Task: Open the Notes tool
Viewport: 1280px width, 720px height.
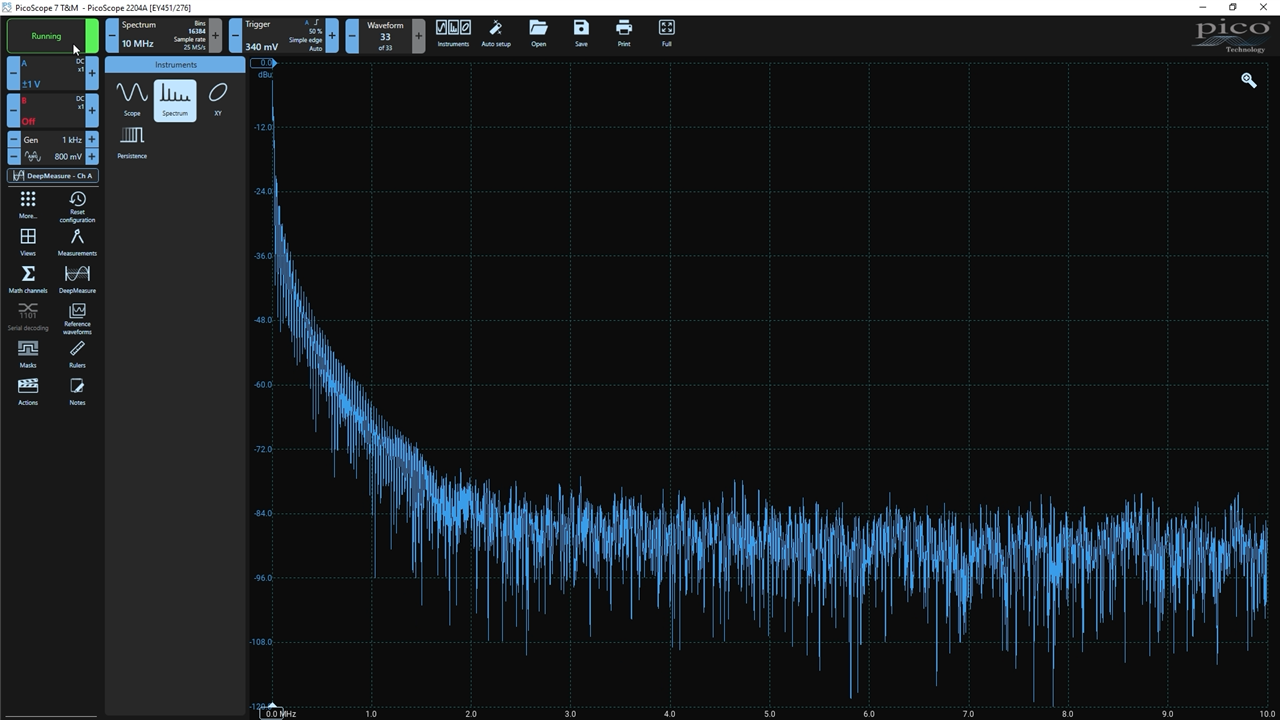Action: point(77,391)
